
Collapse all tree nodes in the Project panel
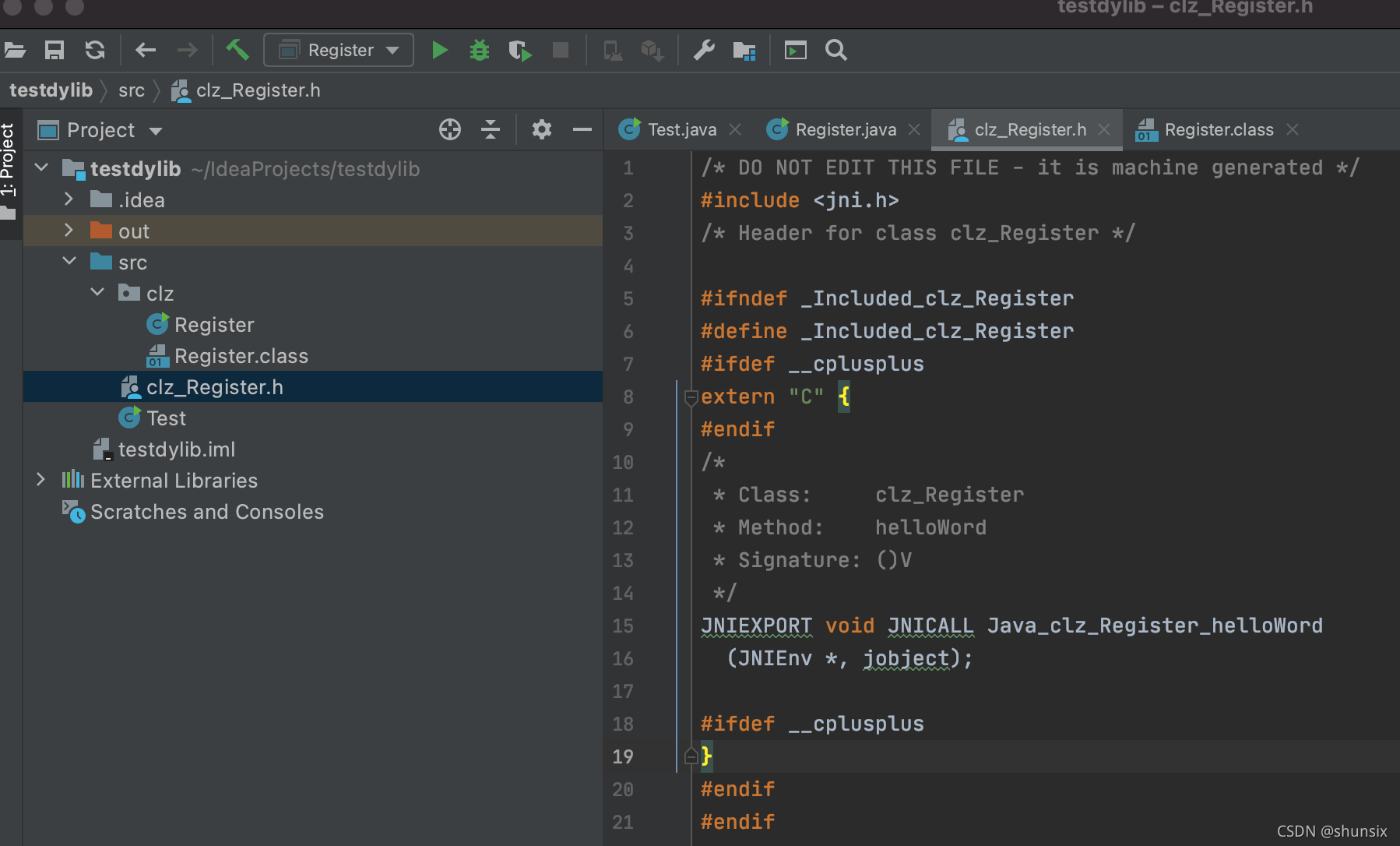pos(491,129)
